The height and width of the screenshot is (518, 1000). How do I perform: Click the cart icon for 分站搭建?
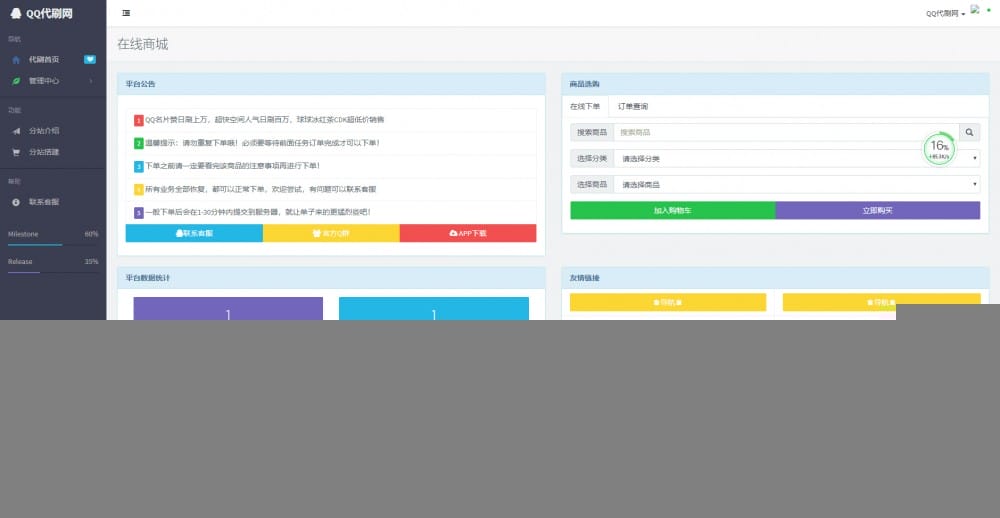(16, 152)
